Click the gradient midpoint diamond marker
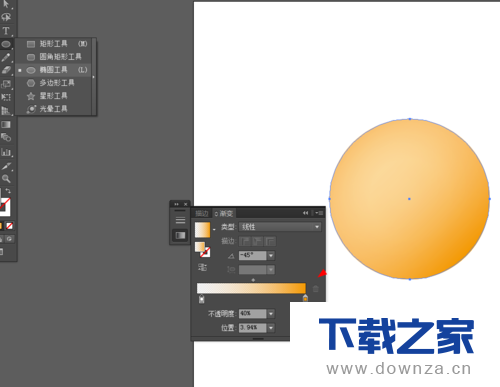Screen dimensions: 500x387 click(x=253, y=280)
